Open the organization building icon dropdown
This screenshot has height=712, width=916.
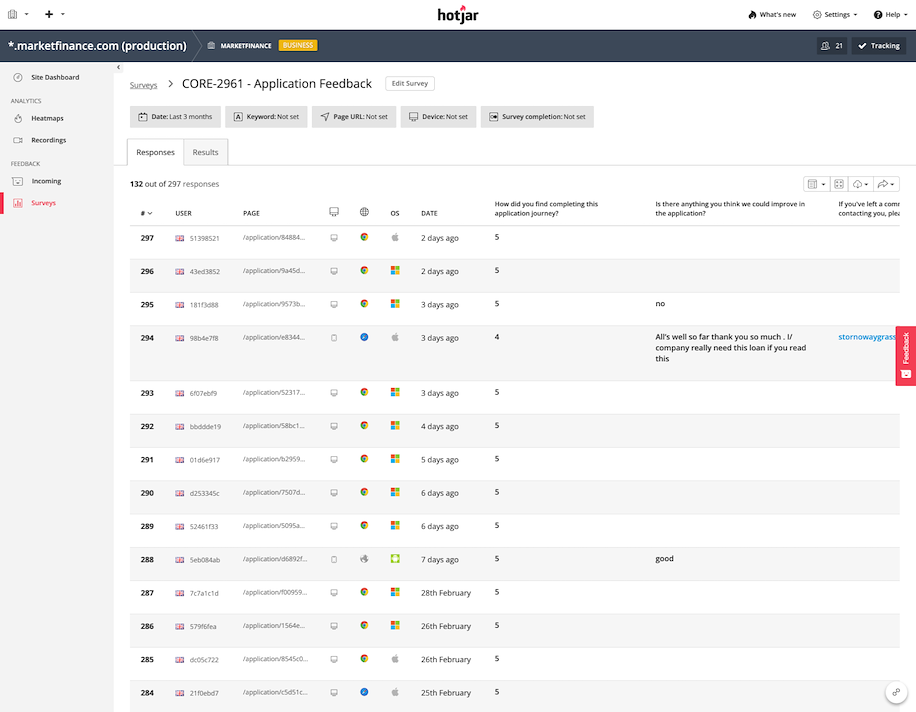coord(18,14)
